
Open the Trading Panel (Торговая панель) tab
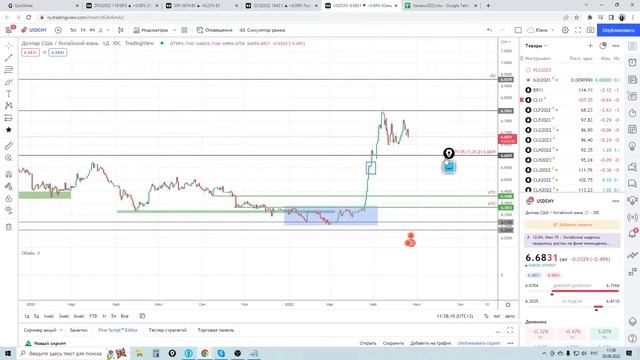(216, 330)
